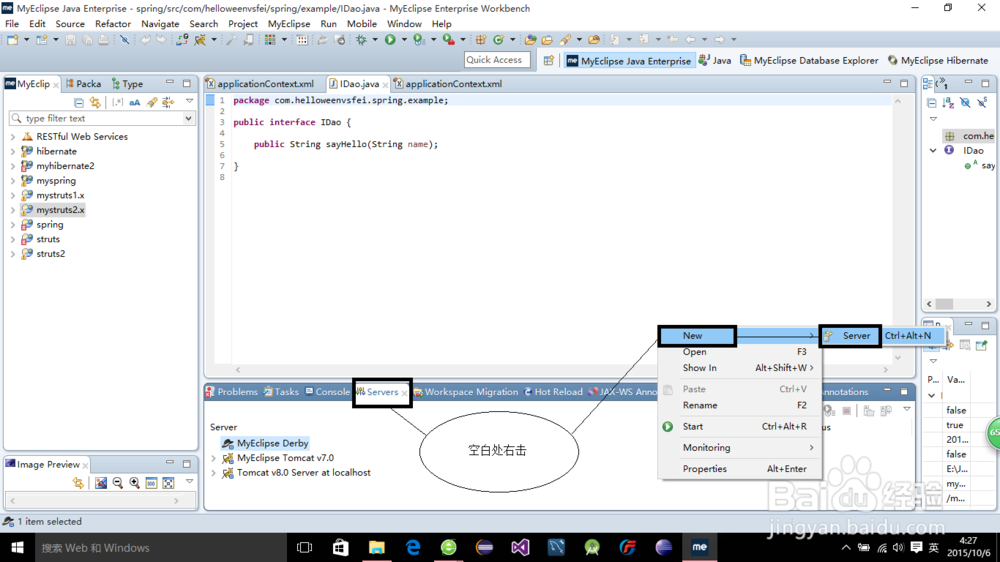Expand MyEclipse Tomcat v7.0 server
The image size is (1000, 562).
pos(214,458)
